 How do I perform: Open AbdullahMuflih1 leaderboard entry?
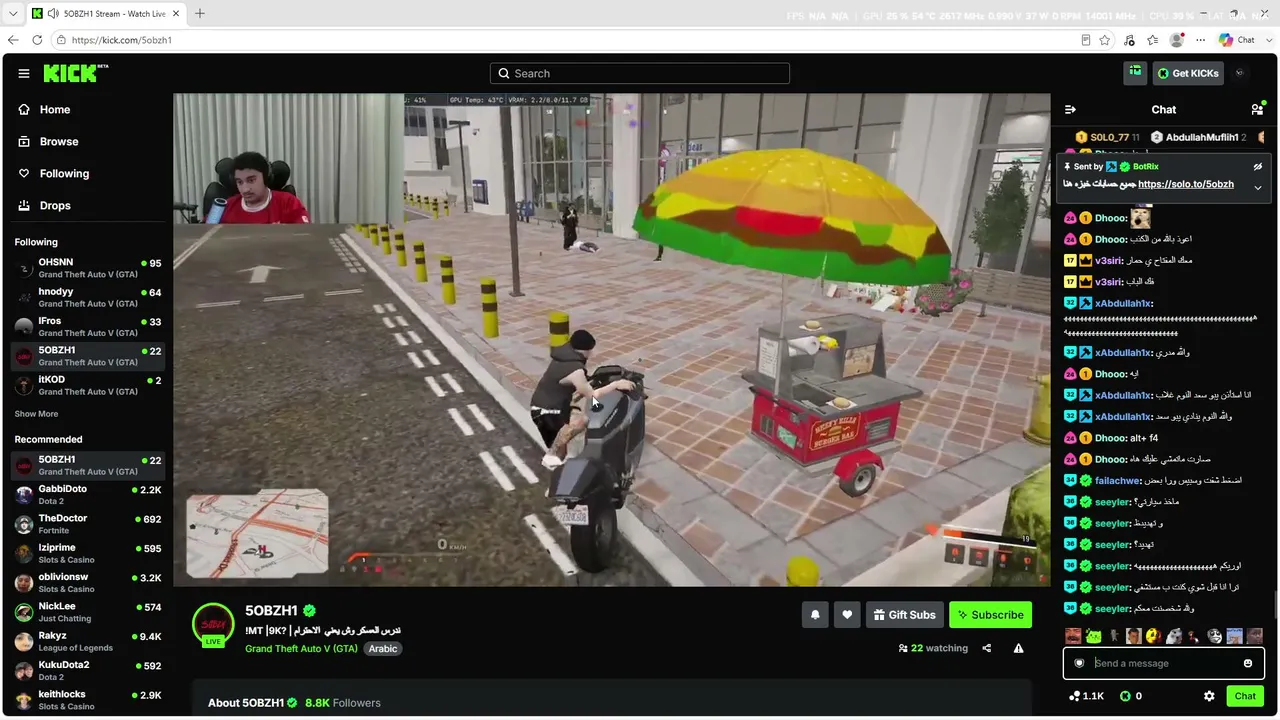(1199, 137)
